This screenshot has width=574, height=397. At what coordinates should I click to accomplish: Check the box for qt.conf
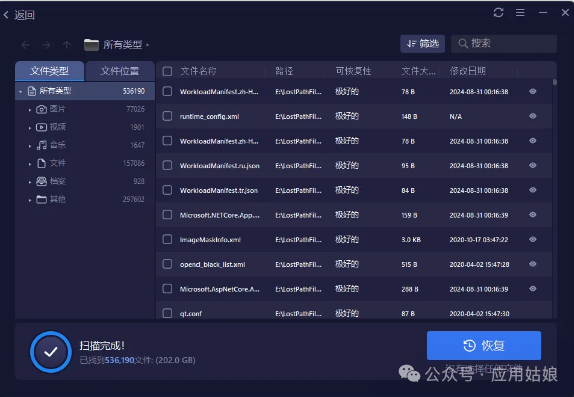pyautogui.click(x=167, y=313)
